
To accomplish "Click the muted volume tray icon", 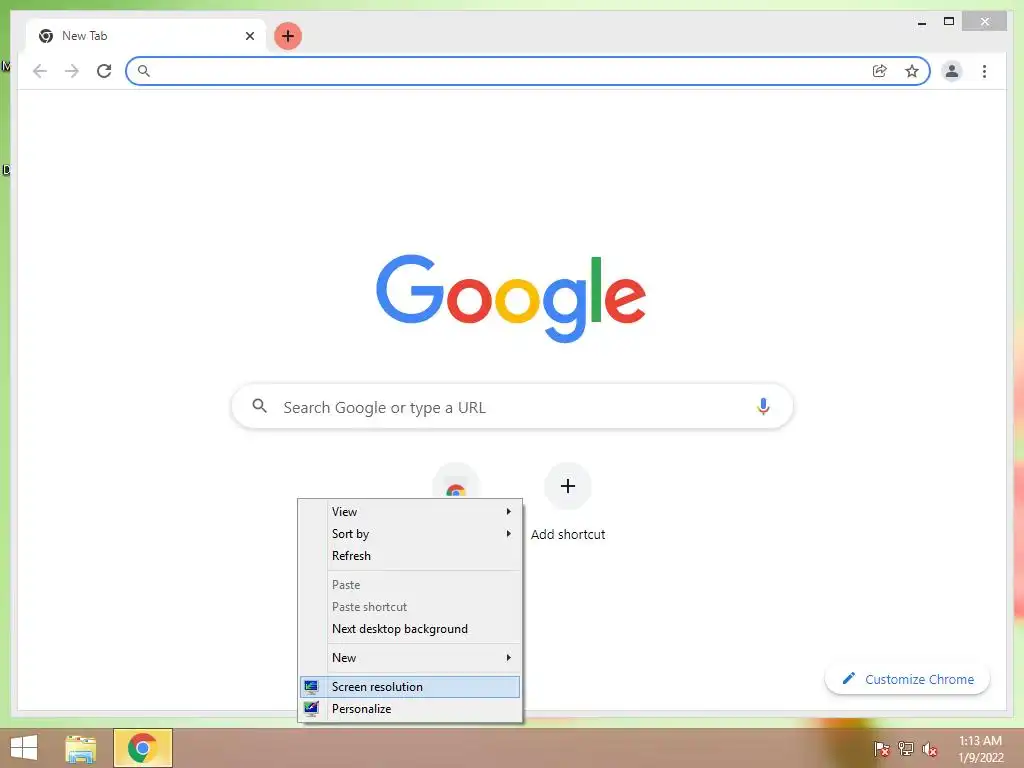I will tap(930, 749).
